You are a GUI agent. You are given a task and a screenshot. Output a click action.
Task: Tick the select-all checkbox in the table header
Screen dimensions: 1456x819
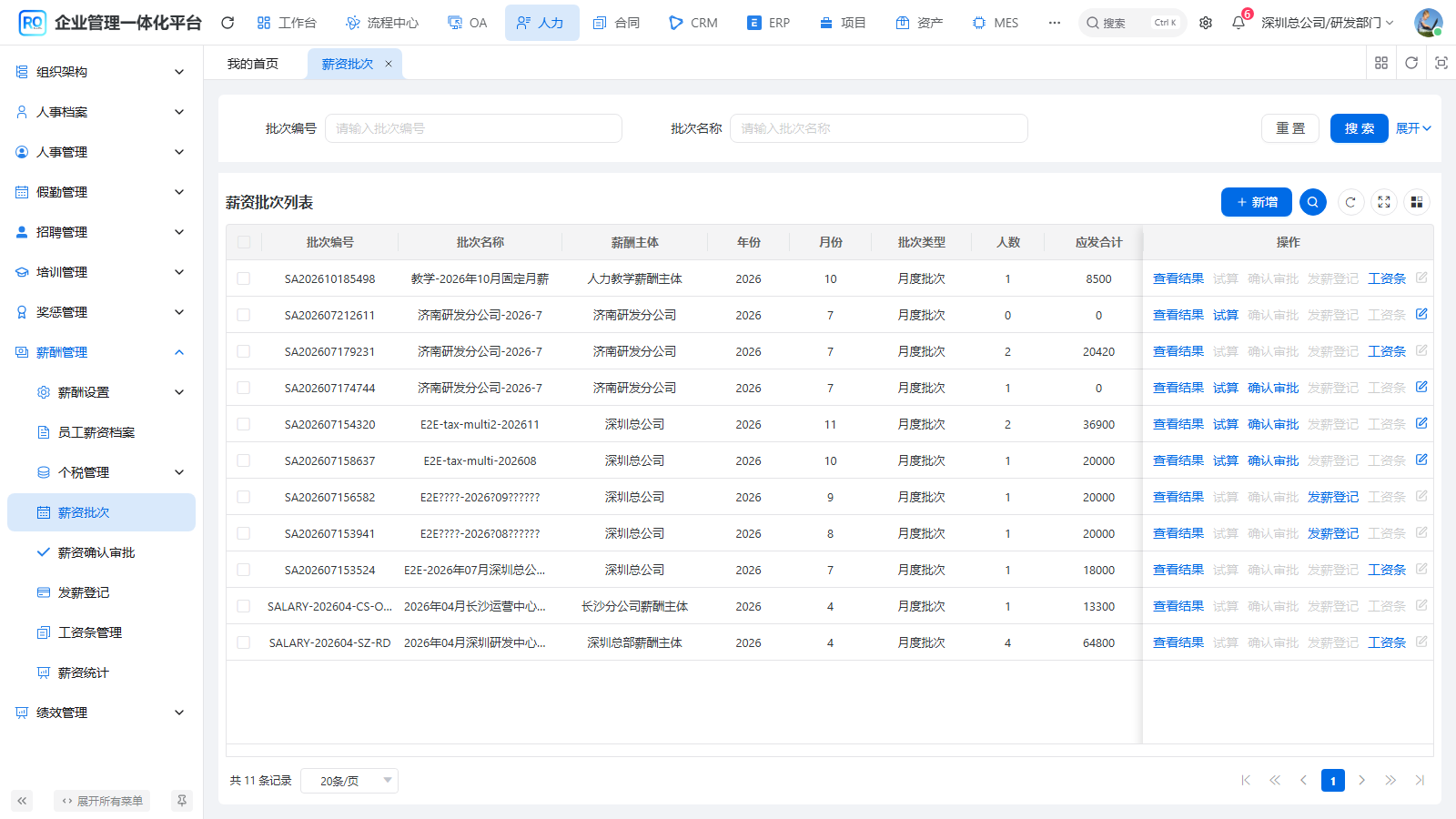click(x=244, y=242)
